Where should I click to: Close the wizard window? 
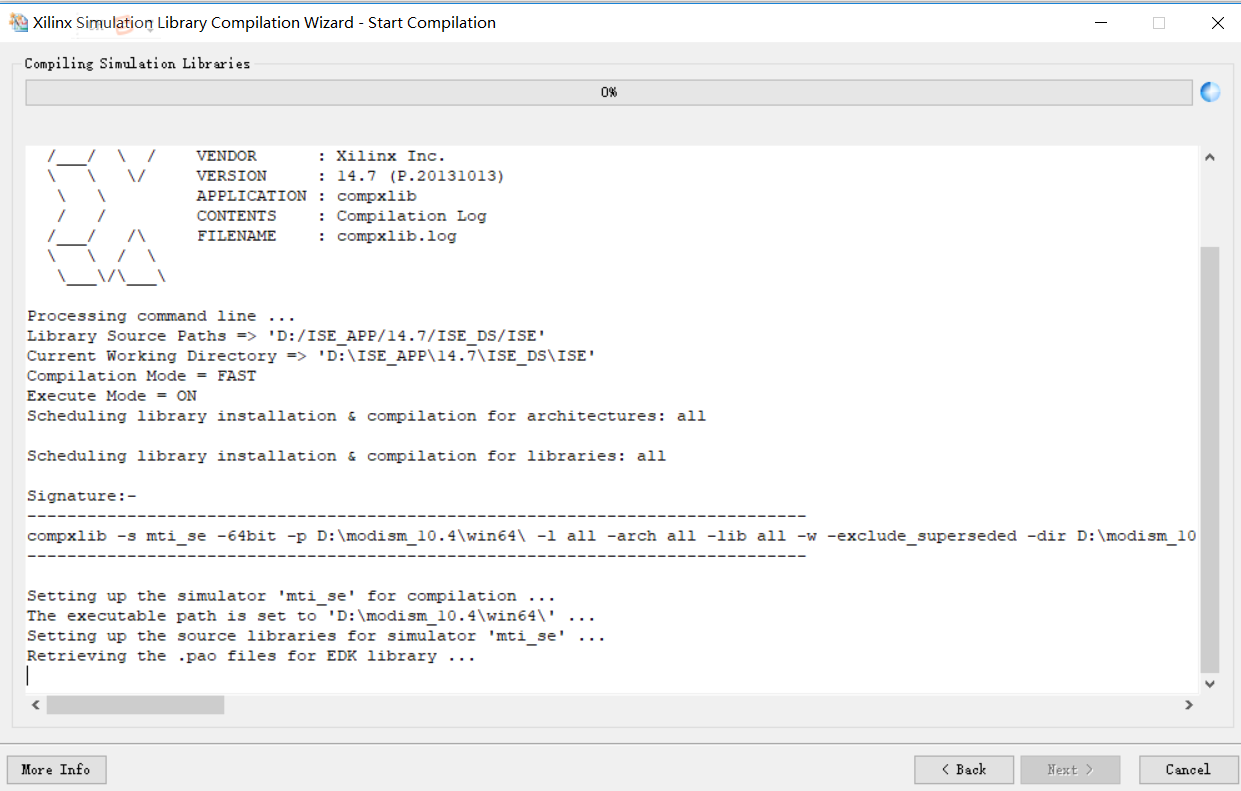(1217, 22)
